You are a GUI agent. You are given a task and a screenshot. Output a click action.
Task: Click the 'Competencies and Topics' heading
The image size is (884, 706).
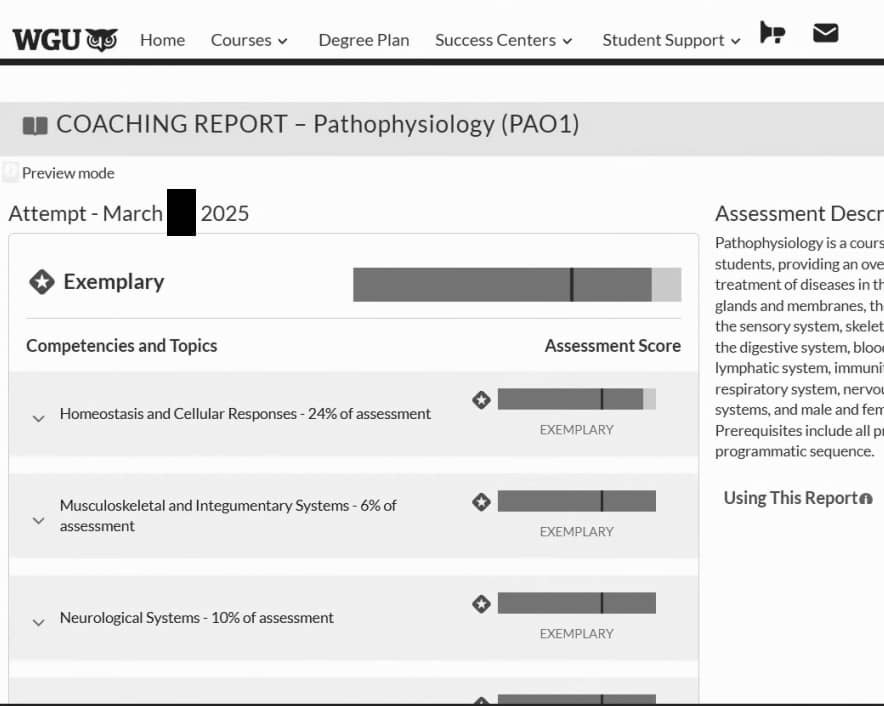pyautogui.click(x=122, y=346)
